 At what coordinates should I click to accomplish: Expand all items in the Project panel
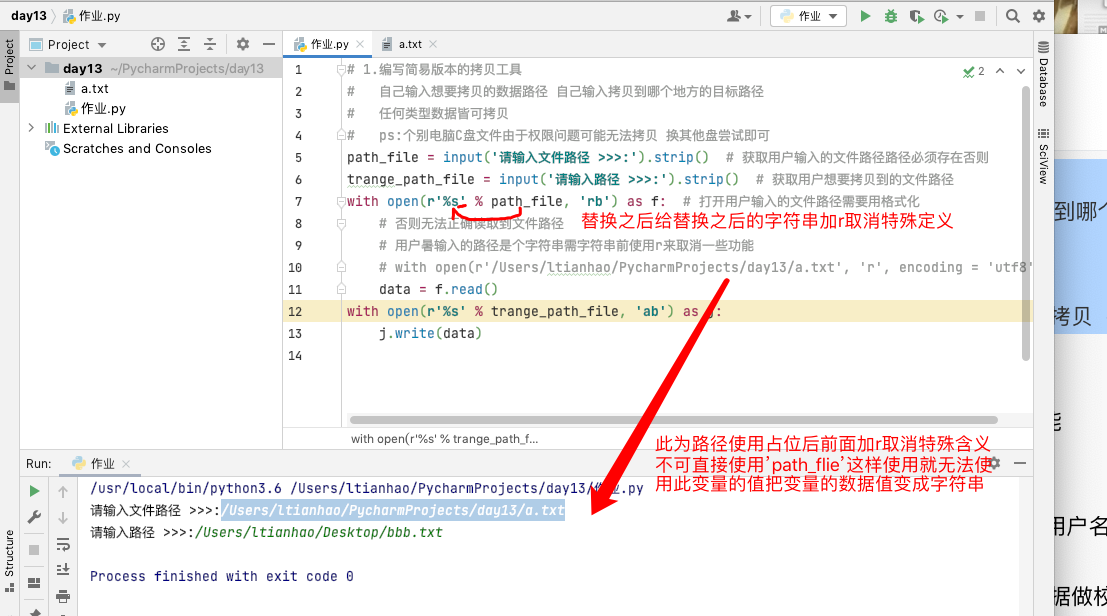click(x=184, y=44)
